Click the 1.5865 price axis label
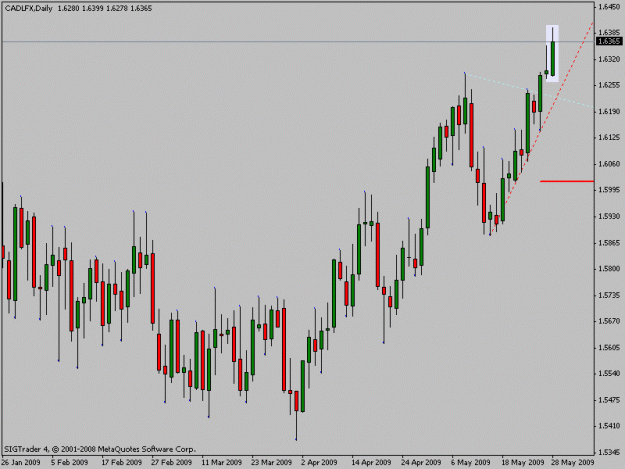The height and width of the screenshot is (469, 625). (x=609, y=242)
